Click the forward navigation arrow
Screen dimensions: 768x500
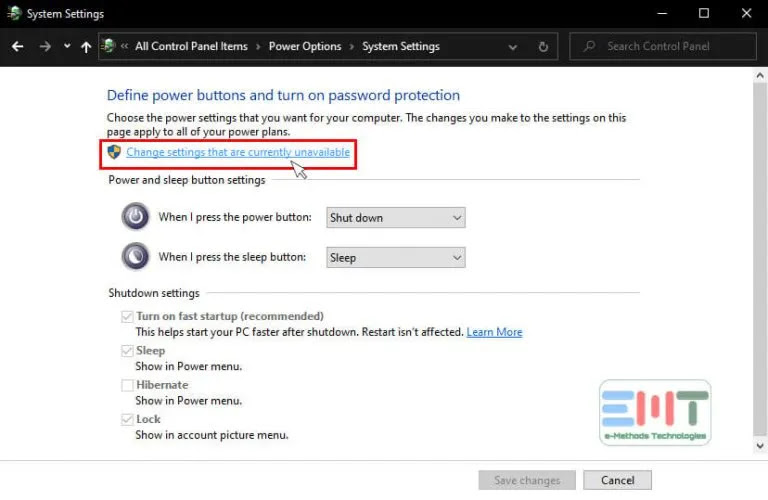click(x=45, y=47)
